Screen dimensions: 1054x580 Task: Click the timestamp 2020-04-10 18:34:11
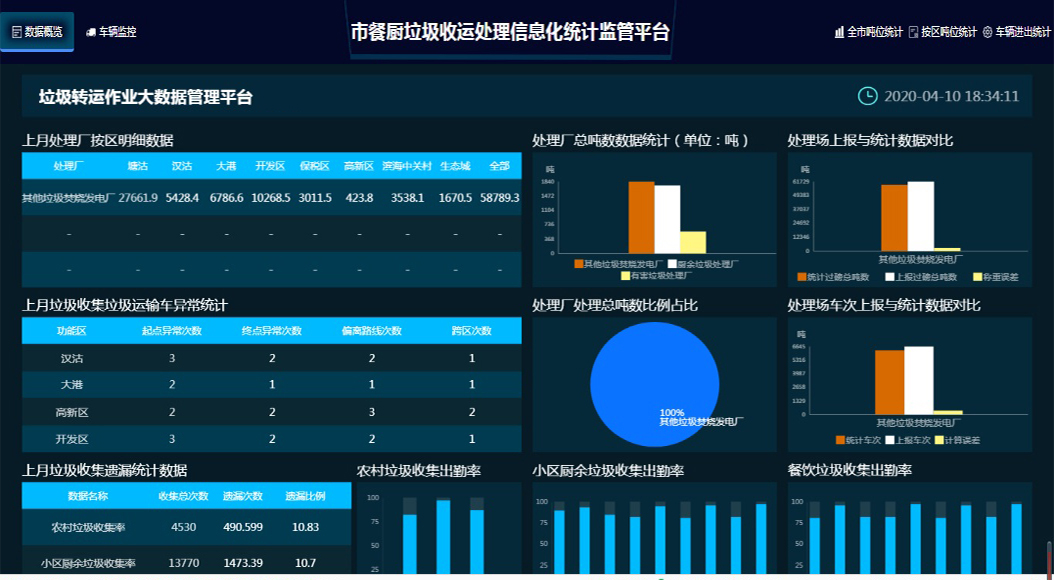tap(951, 96)
